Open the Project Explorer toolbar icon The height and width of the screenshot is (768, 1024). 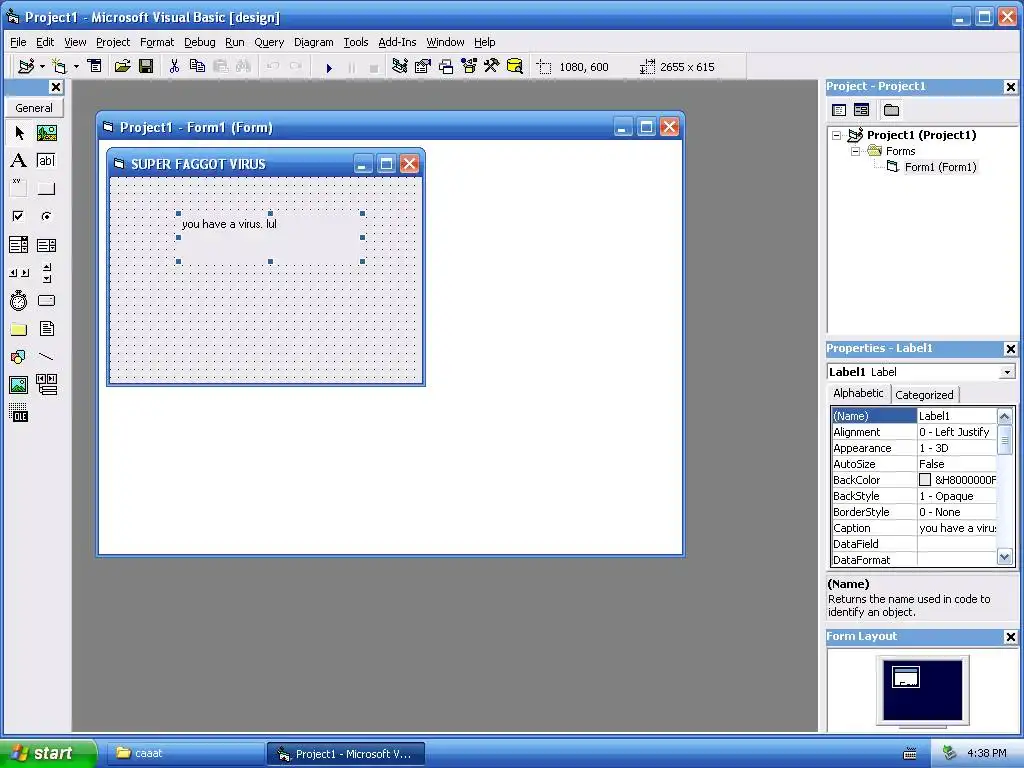tap(400, 66)
